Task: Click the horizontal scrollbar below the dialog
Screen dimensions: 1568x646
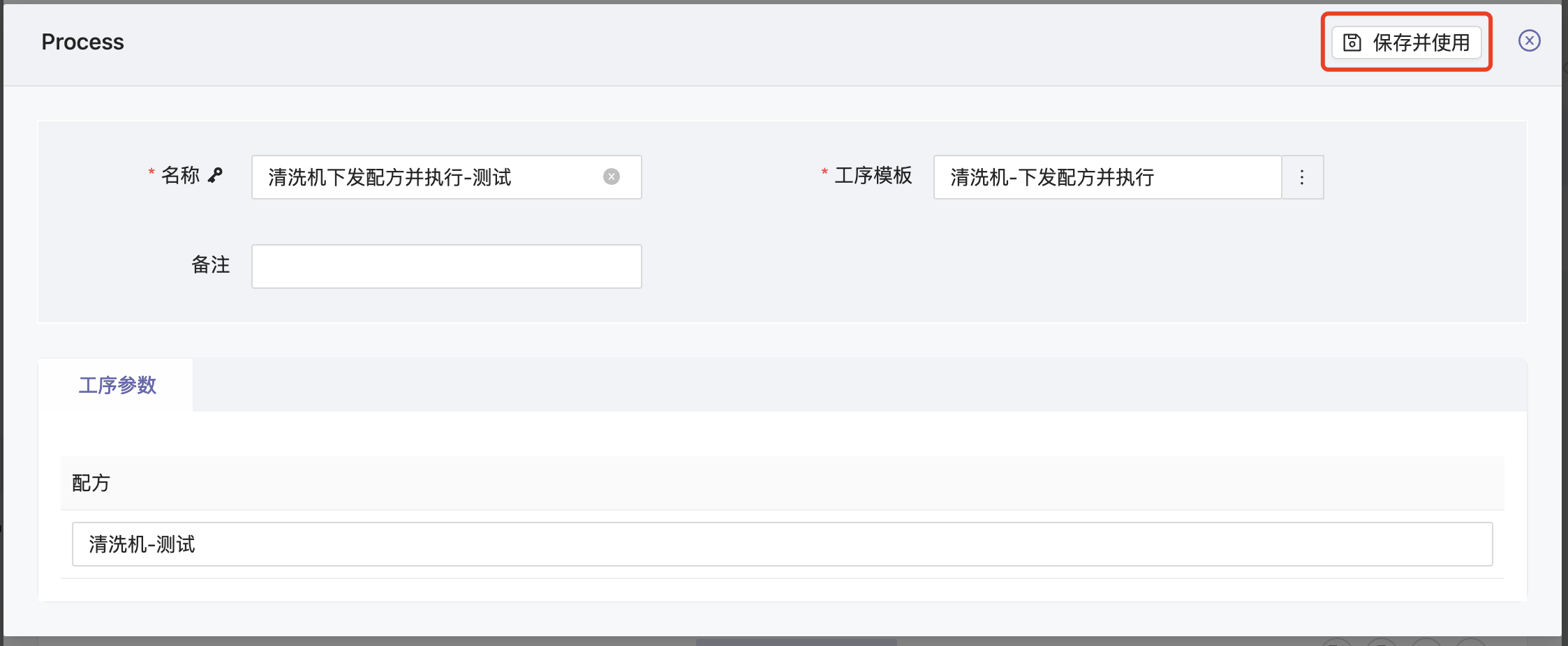Action: pyautogui.click(x=796, y=641)
